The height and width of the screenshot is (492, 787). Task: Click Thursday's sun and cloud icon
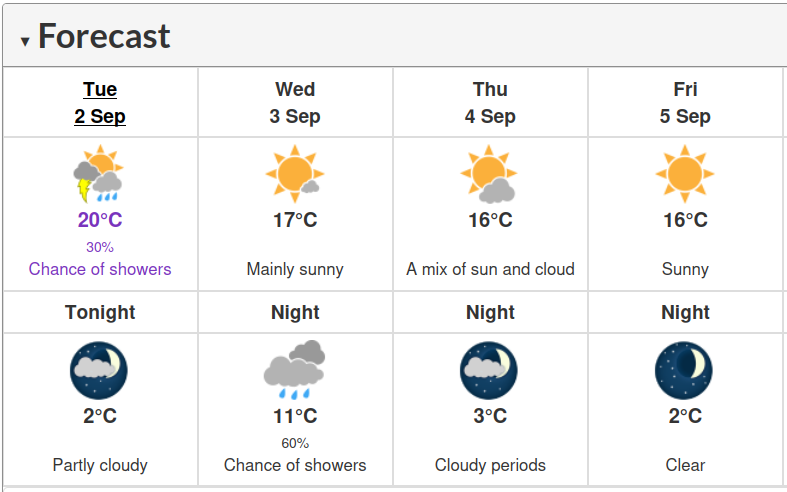(x=489, y=174)
